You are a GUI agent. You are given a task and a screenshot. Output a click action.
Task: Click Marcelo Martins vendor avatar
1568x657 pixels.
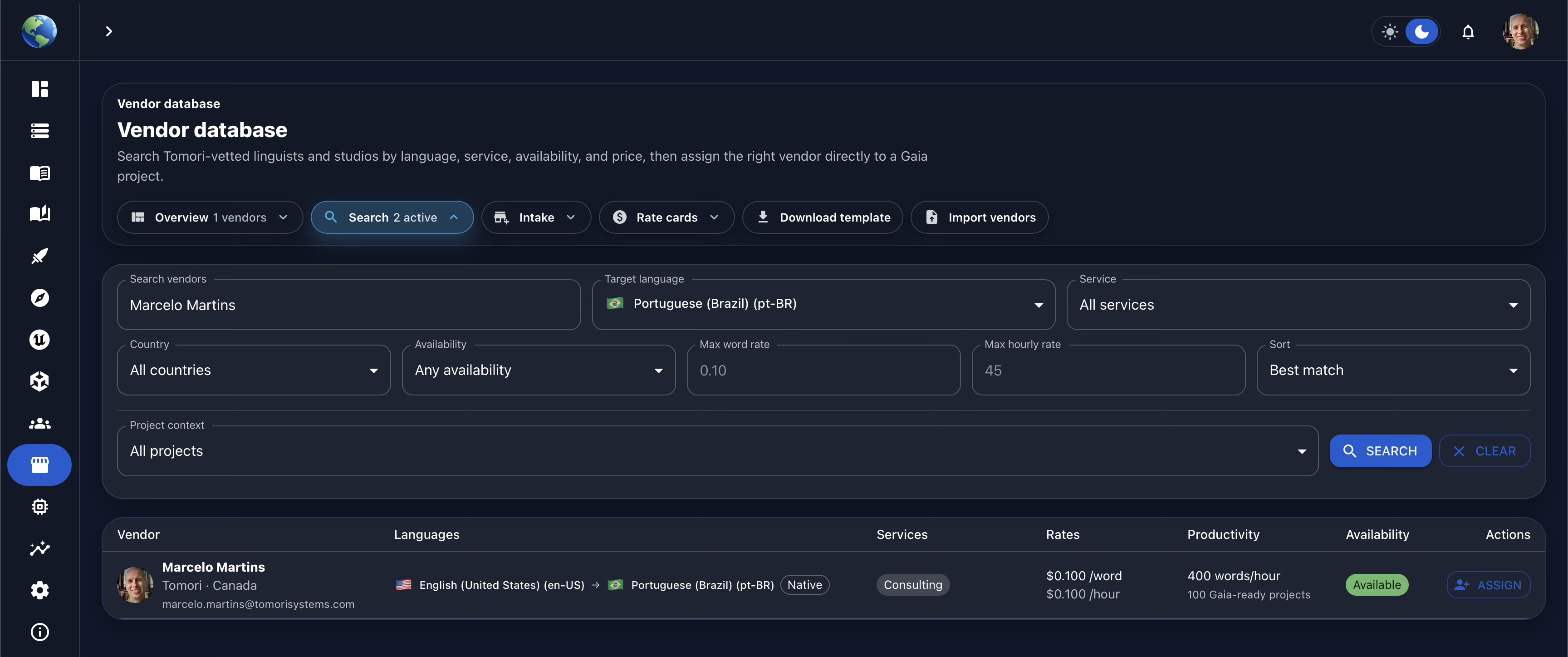point(135,585)
